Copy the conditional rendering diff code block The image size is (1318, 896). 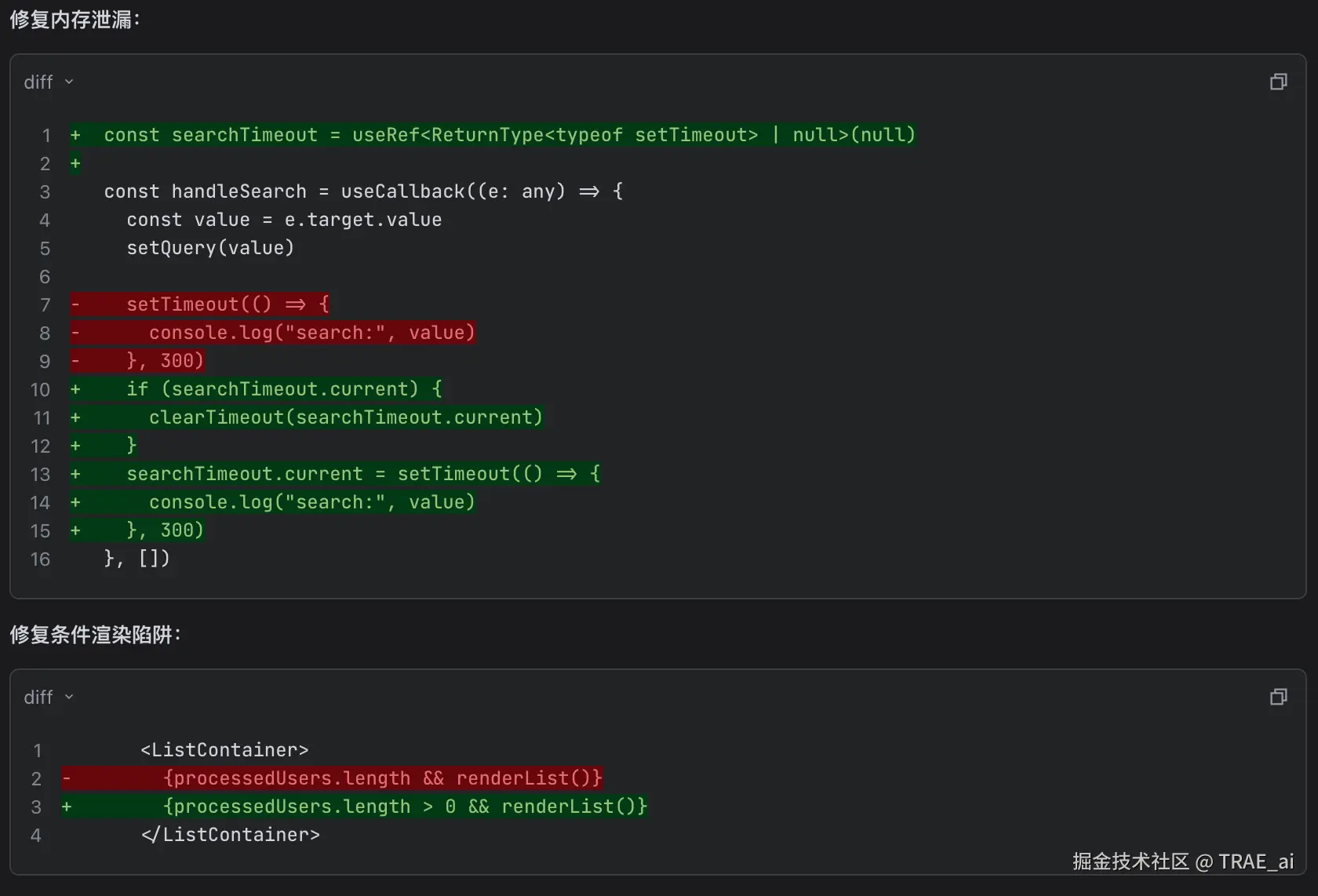(1278, 697)
